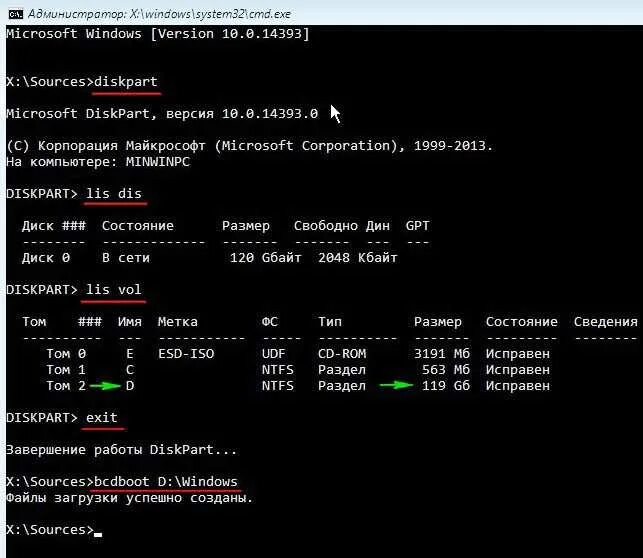
Task: Click the 'exit' command text
Action: pyautogui.click(x=102, y=417)
